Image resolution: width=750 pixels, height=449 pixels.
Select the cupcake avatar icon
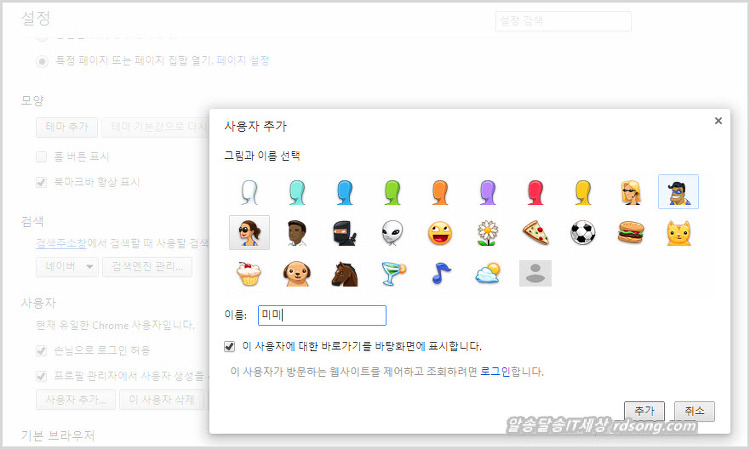247,272
